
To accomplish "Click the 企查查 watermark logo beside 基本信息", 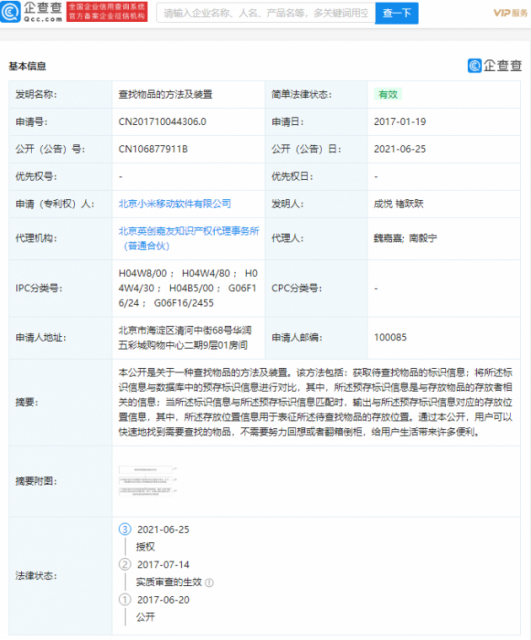I will (x=495, y=65).
